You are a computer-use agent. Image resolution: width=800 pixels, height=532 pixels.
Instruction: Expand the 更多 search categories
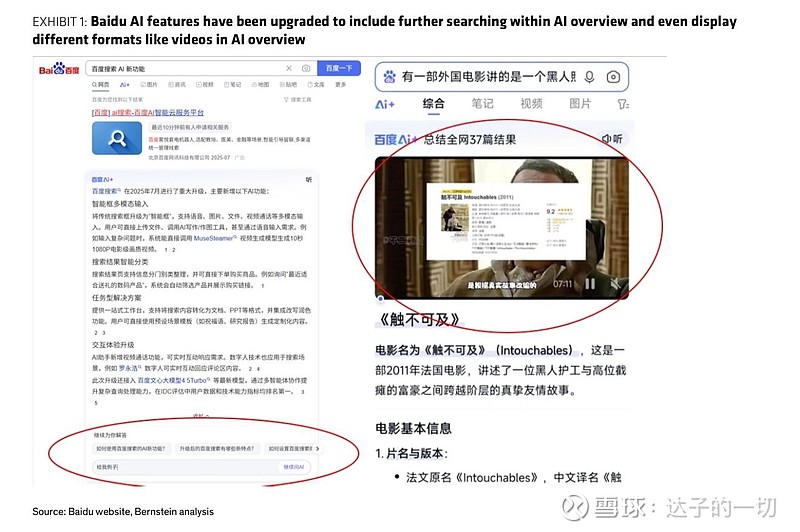341,85
